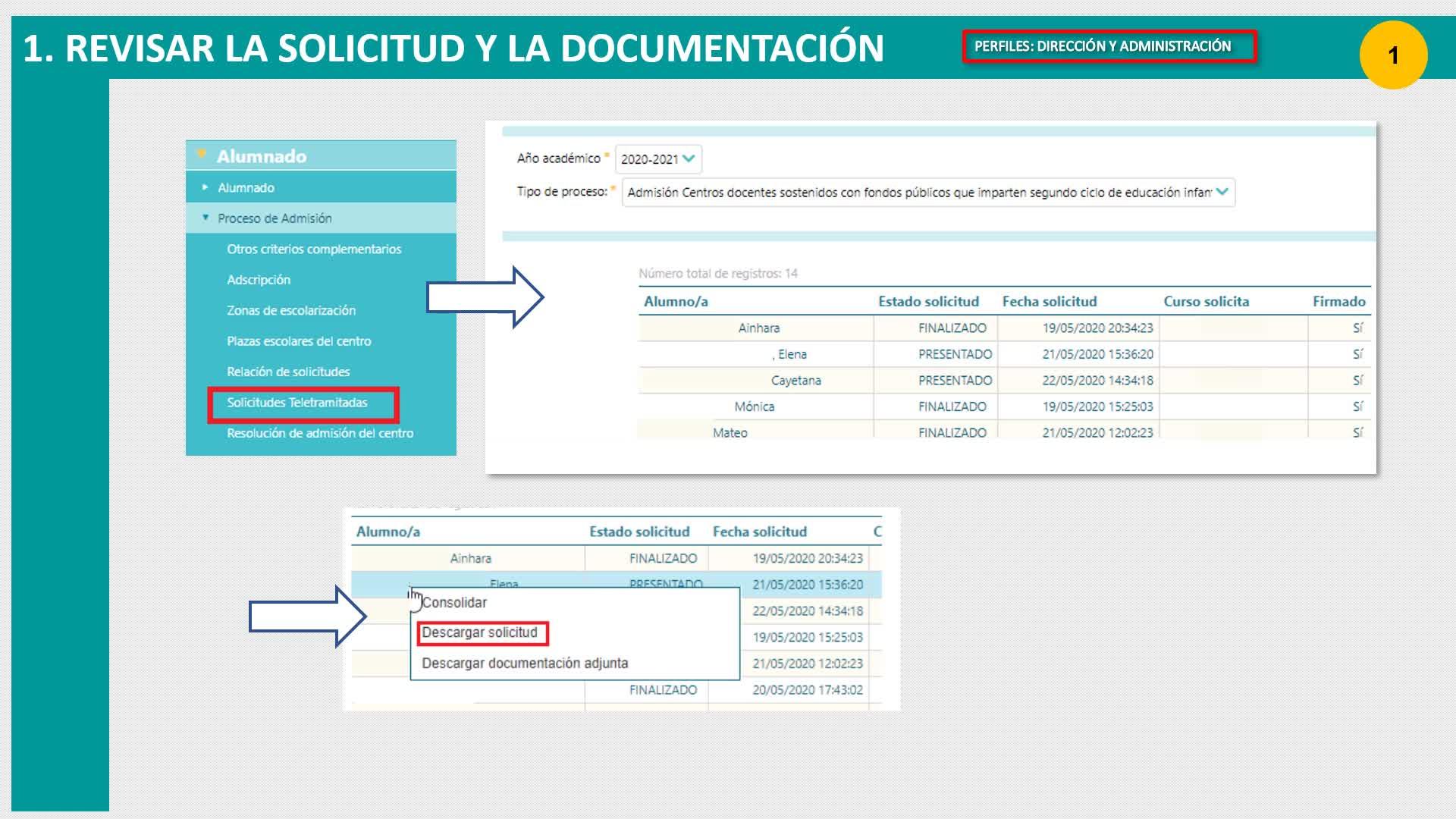Click the Fecha solicitud column header
The height and width of the screenshot is (819, 1456).
click(1049, 302)
